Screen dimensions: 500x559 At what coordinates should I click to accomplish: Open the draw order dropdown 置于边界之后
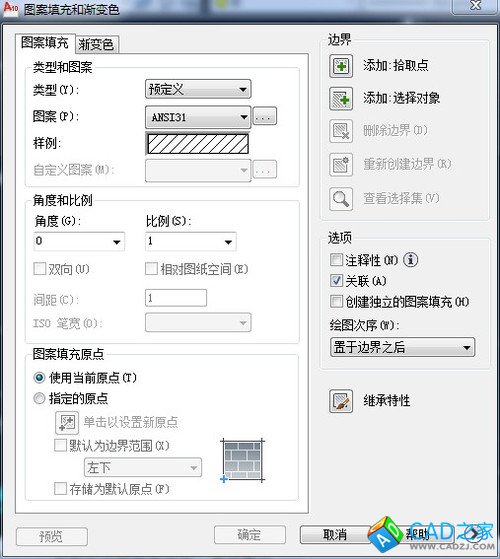pyautogui.click(x=402, y=347)
